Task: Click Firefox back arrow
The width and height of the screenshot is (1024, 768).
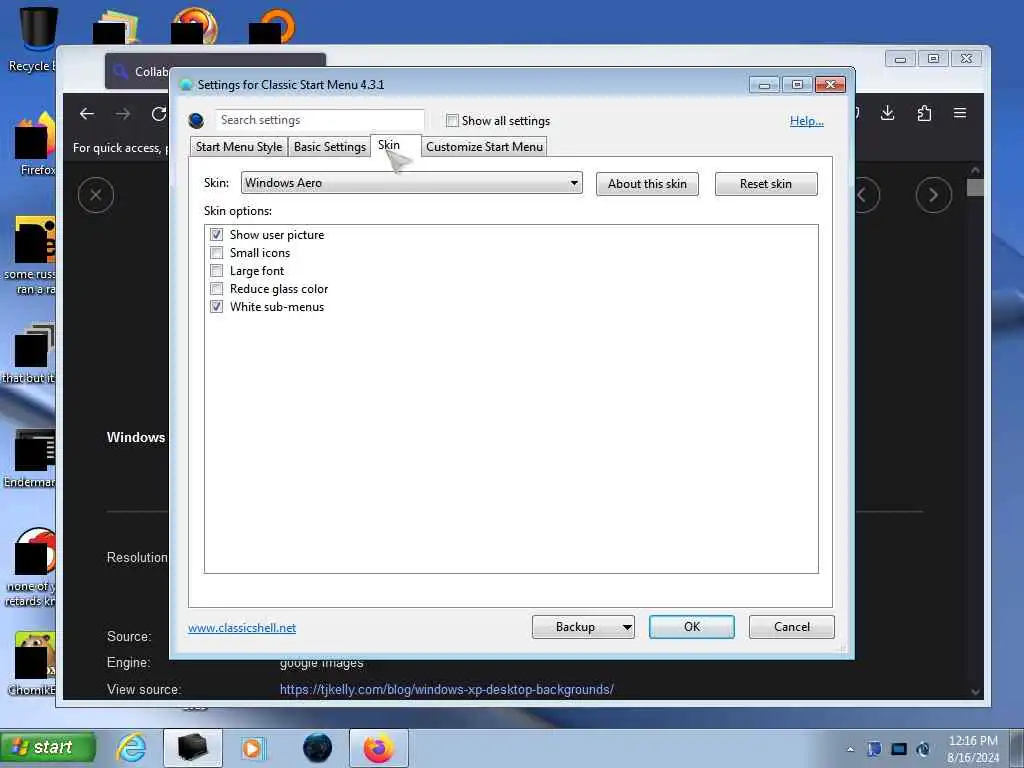Action: pyautogui.click(x=87, y=114)
